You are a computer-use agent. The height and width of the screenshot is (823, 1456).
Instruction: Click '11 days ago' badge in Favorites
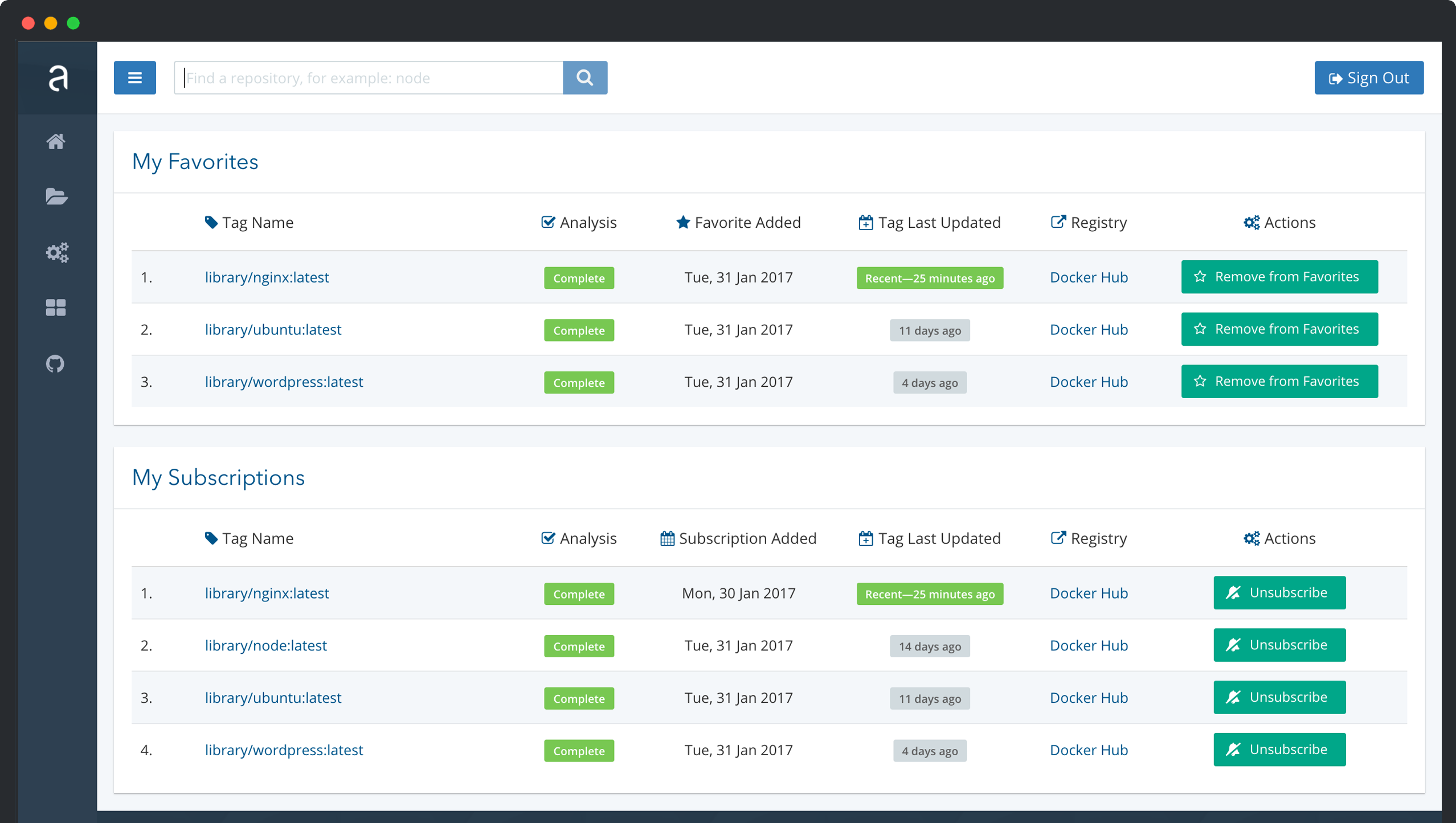930,330
